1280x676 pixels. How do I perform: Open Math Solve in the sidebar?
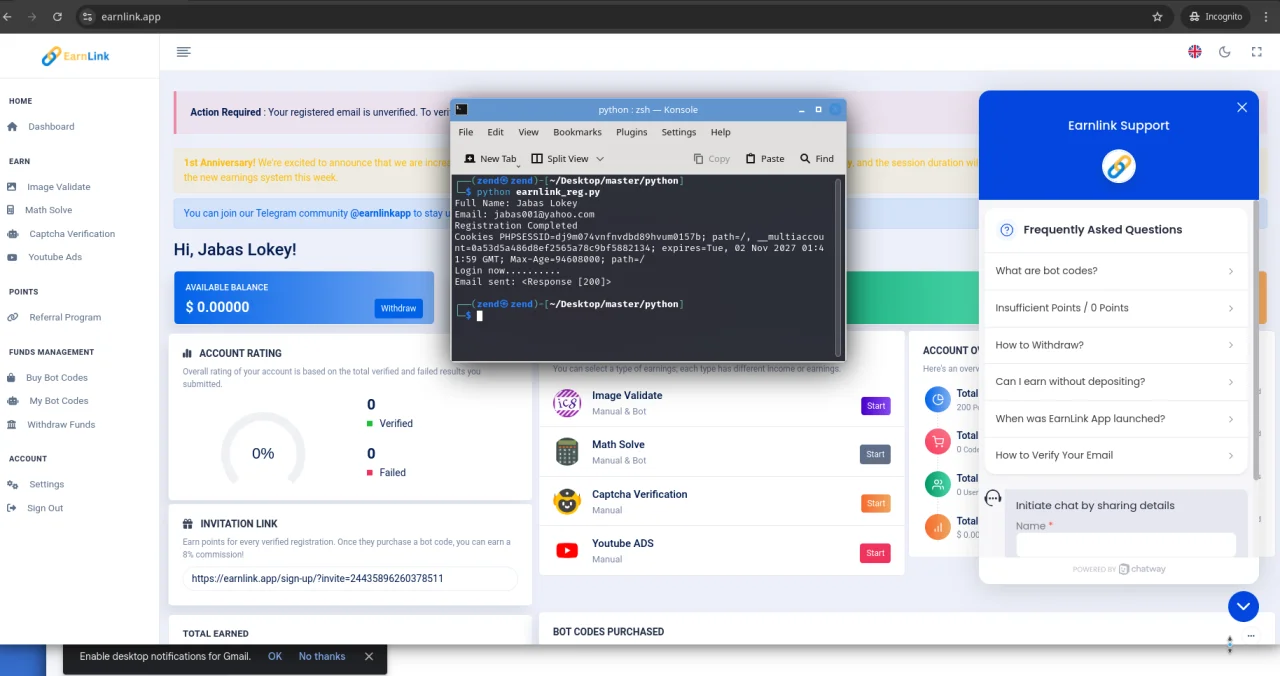click(x=48, y=210)
